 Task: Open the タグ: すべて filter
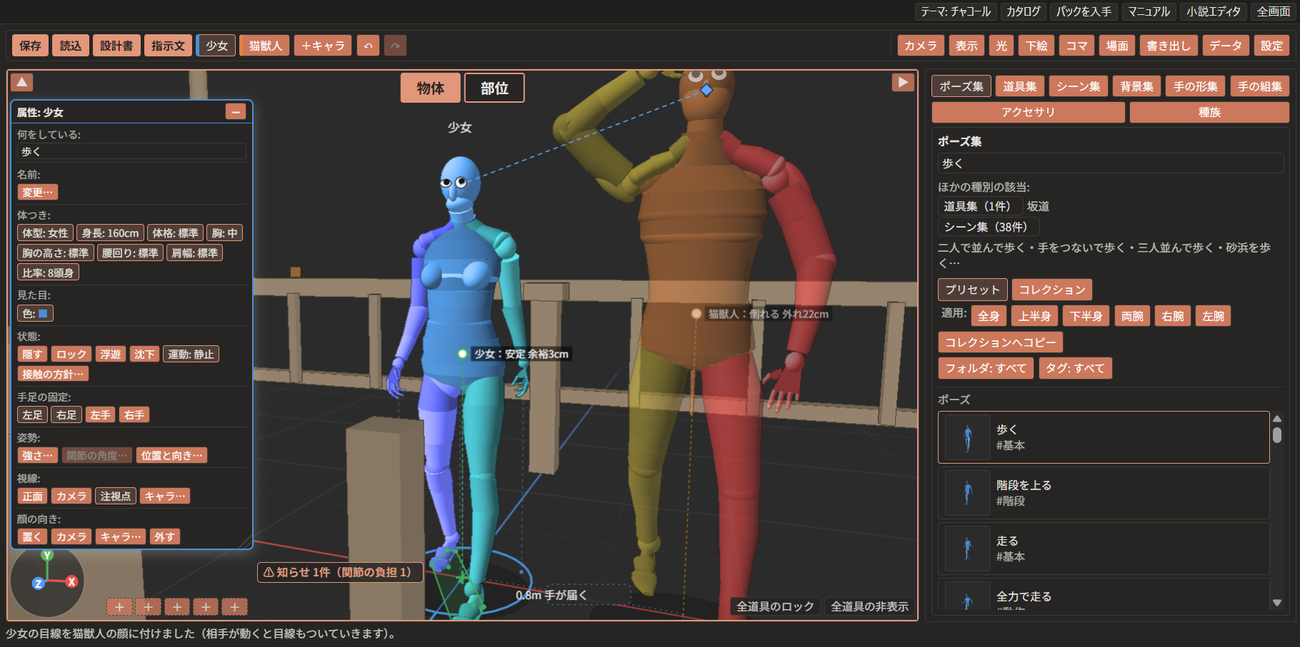(x=1075, y=368)
